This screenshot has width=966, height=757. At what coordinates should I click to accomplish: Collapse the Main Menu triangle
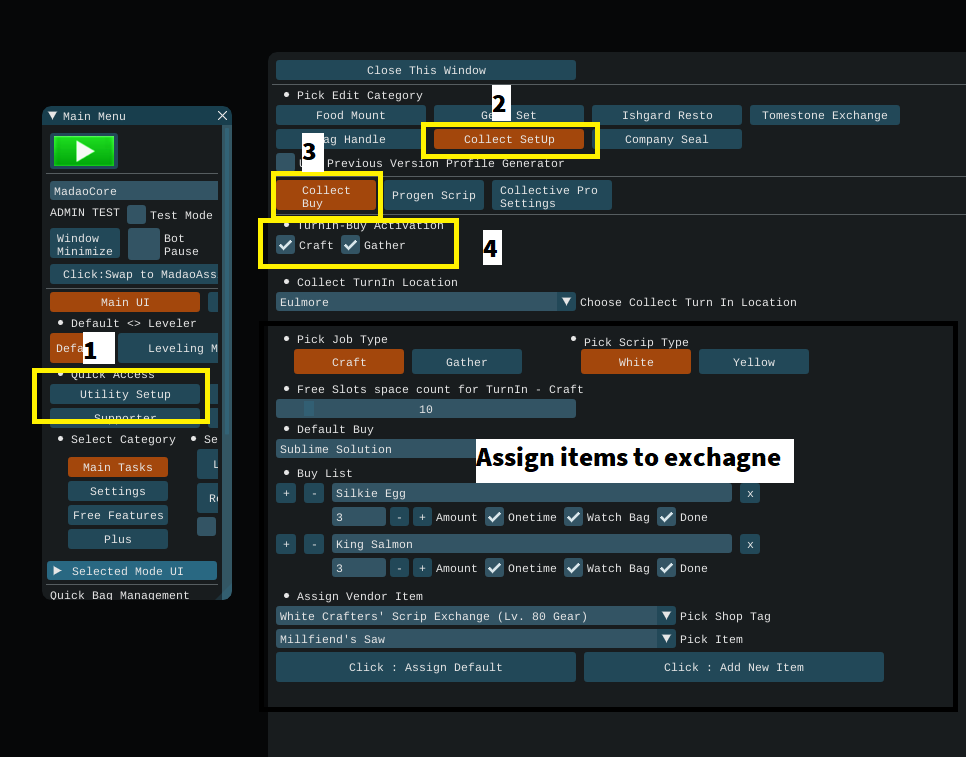[52, 116]
